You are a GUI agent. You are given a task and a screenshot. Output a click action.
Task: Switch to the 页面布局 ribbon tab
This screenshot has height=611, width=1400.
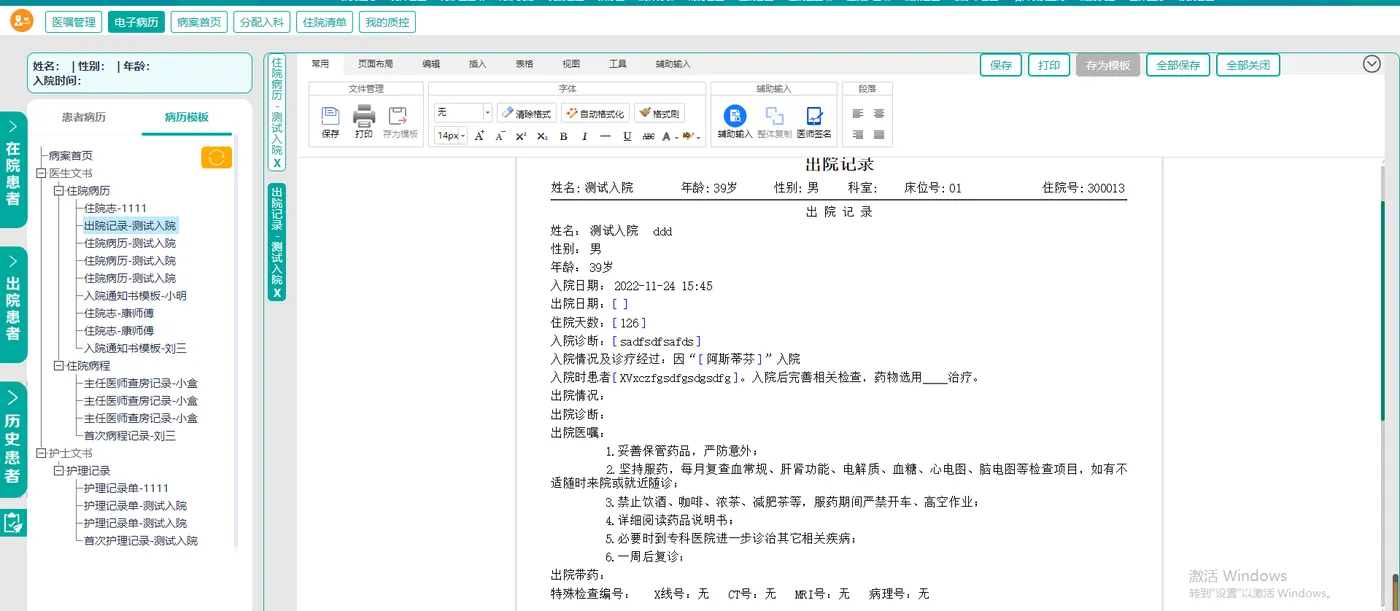[376, 63]
